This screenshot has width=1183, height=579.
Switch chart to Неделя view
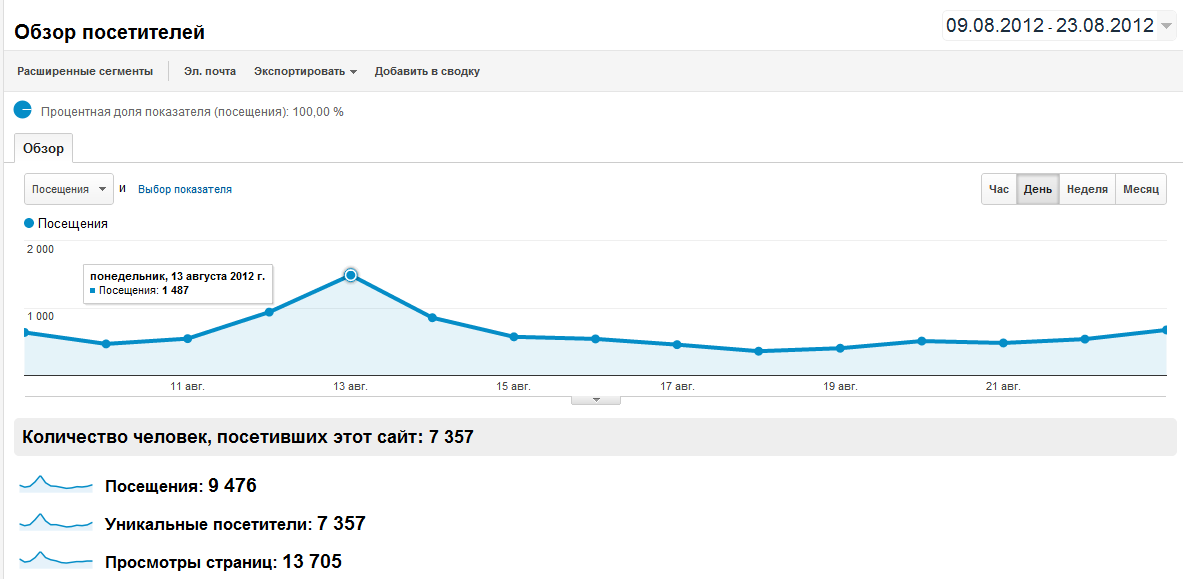click(x=1086, y=189)
